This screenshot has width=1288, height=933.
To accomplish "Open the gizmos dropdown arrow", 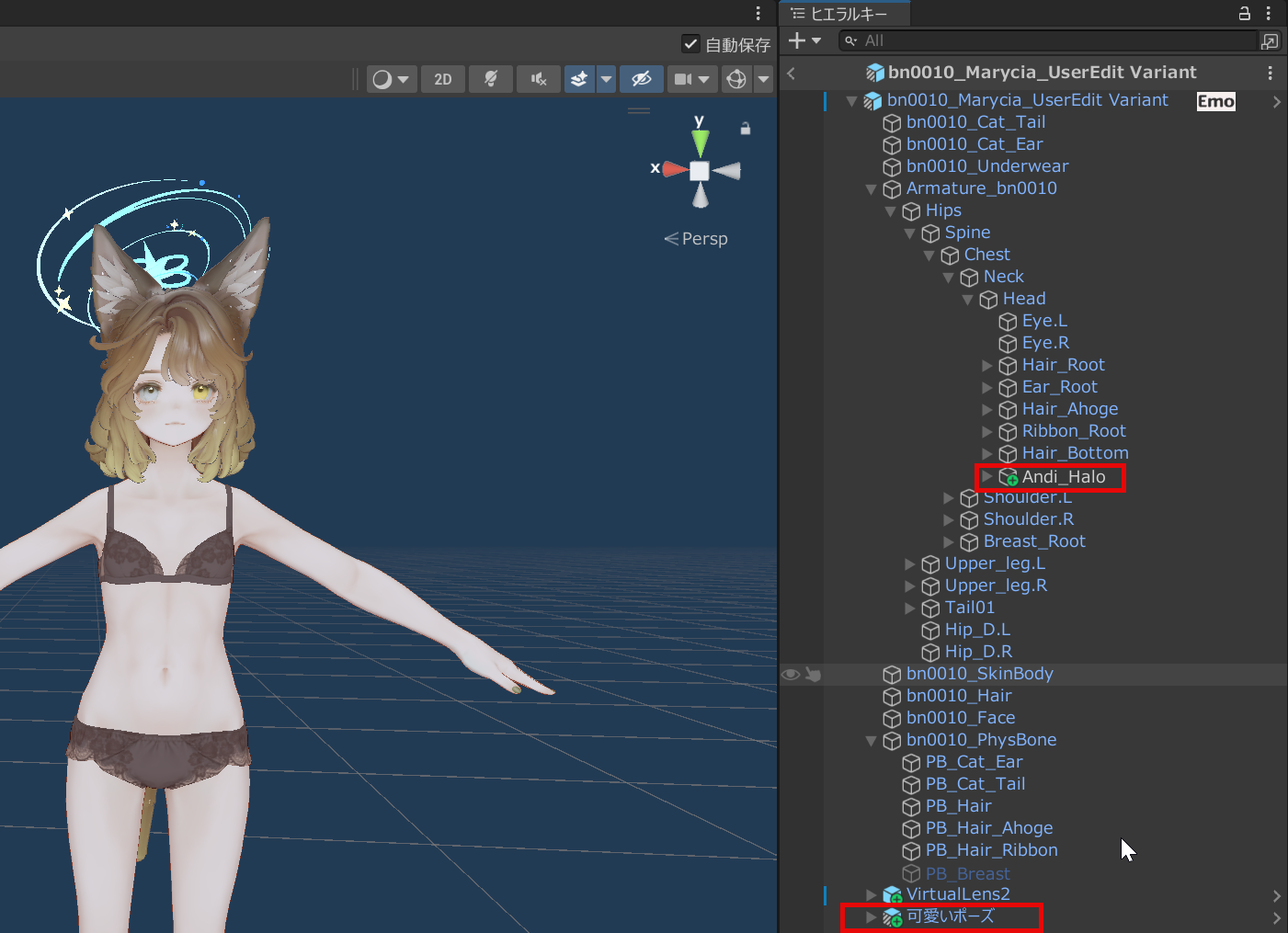I will tap(763, 79).
